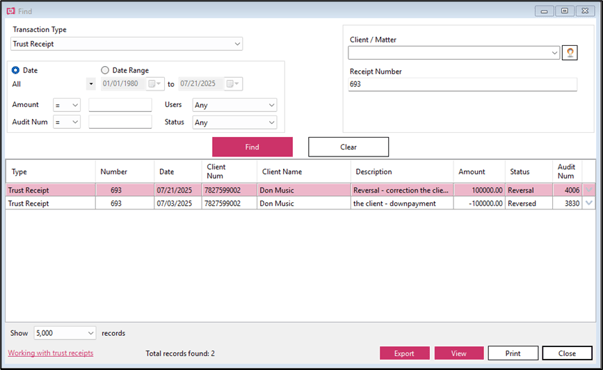The image size is (603, 370).
Task: Click the 100000.00 amount cell
Action: [479, 190]
